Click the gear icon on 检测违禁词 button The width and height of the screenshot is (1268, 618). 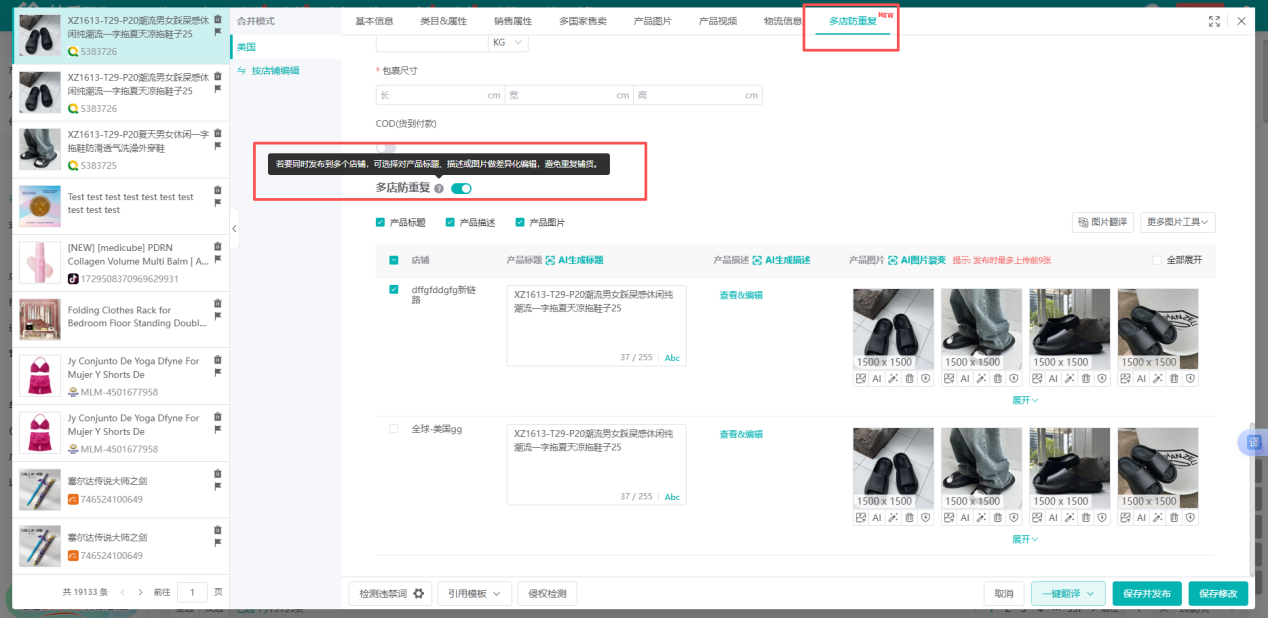pyautogui.click(x=419, y=593)
